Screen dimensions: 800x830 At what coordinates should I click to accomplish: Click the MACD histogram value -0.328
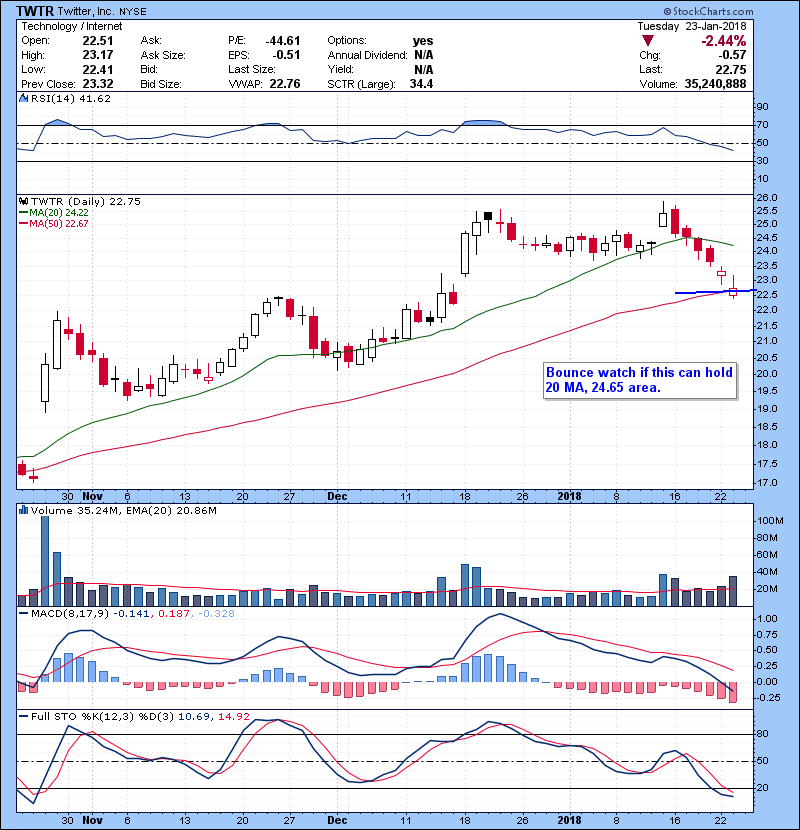click(x=215, y=614)
